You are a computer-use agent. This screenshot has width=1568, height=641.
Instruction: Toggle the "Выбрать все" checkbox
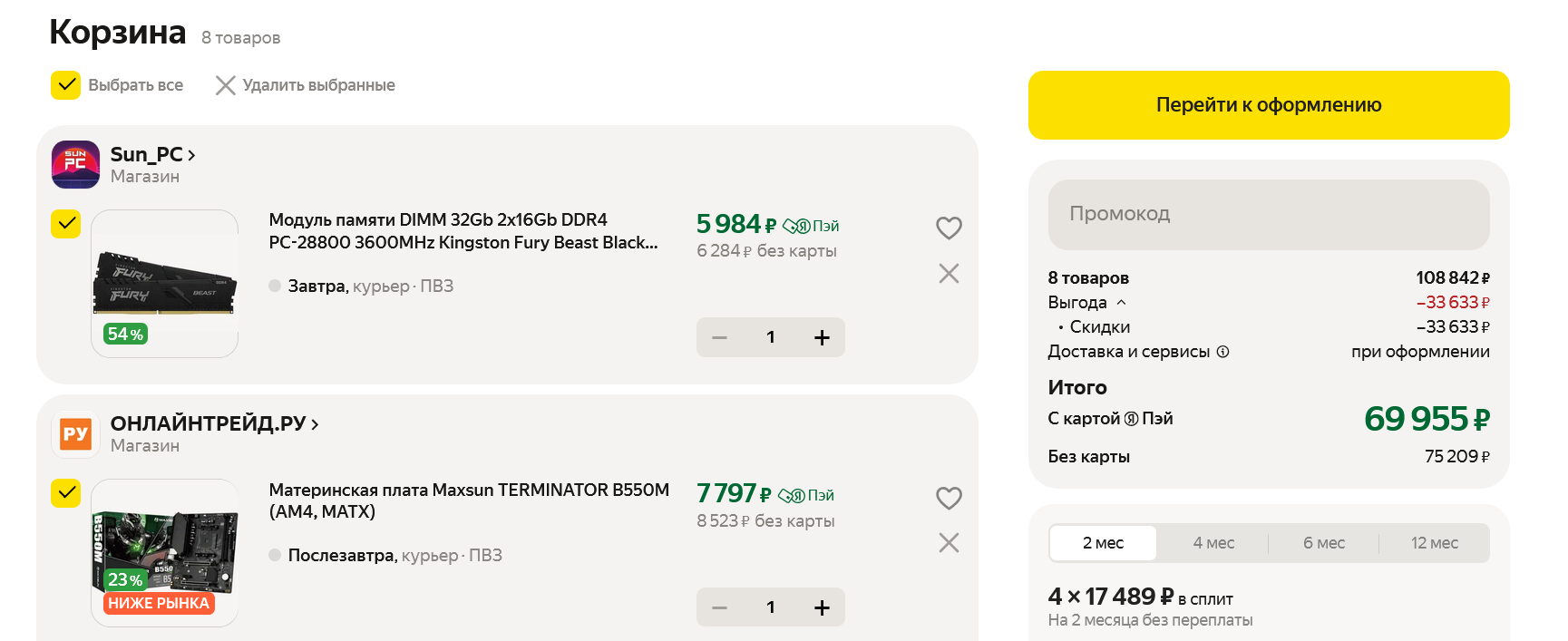[65, 85]
